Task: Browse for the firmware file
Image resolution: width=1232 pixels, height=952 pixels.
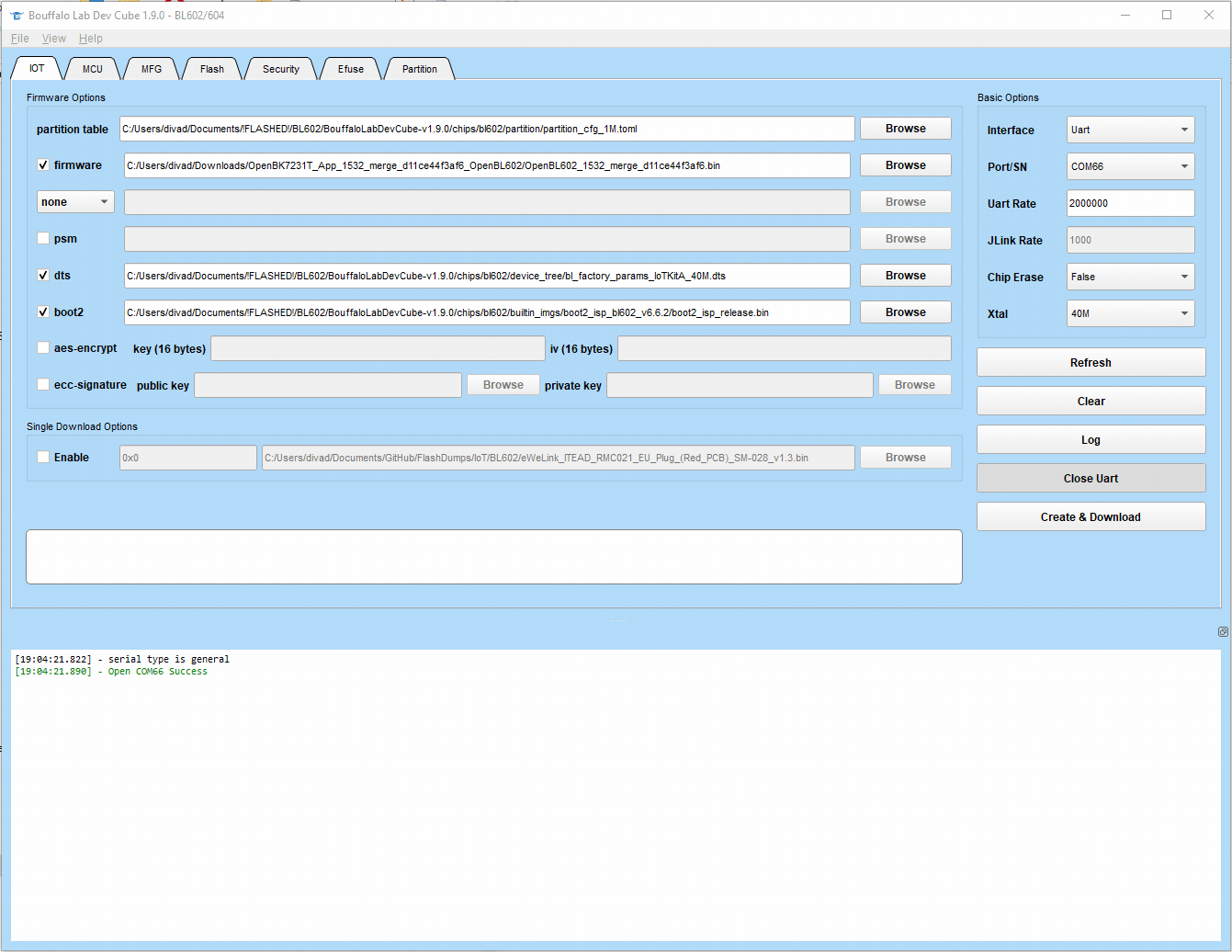Action: [x=906, y=165]
